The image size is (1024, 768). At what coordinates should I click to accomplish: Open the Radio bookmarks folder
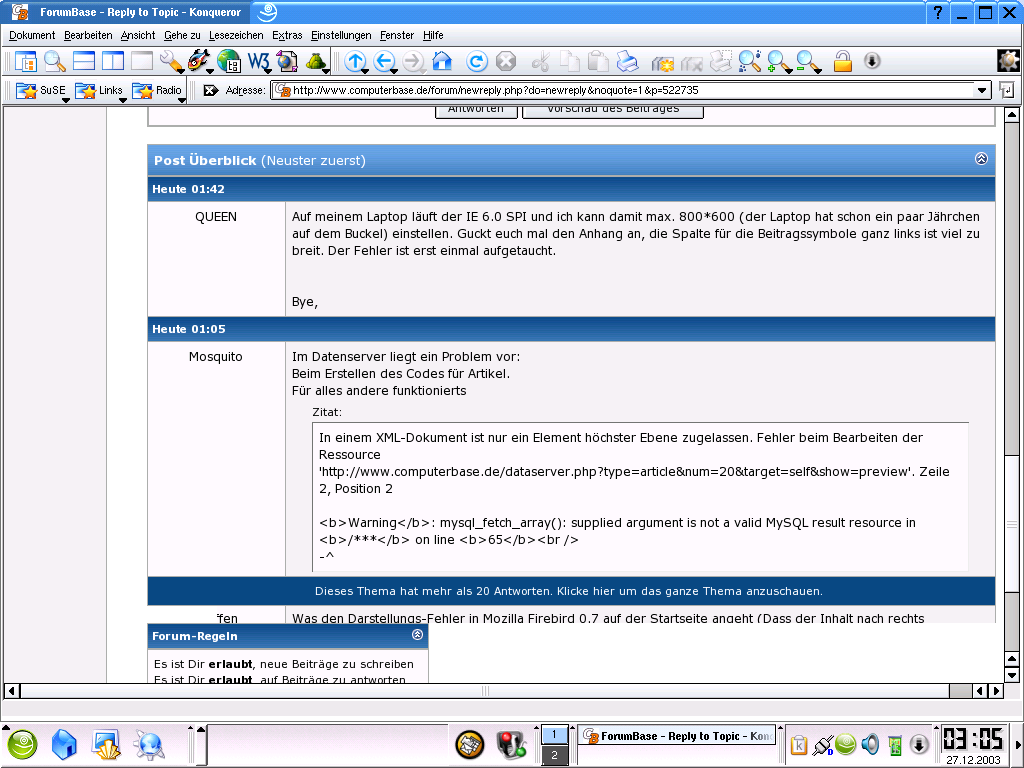[x=157, y=90]
